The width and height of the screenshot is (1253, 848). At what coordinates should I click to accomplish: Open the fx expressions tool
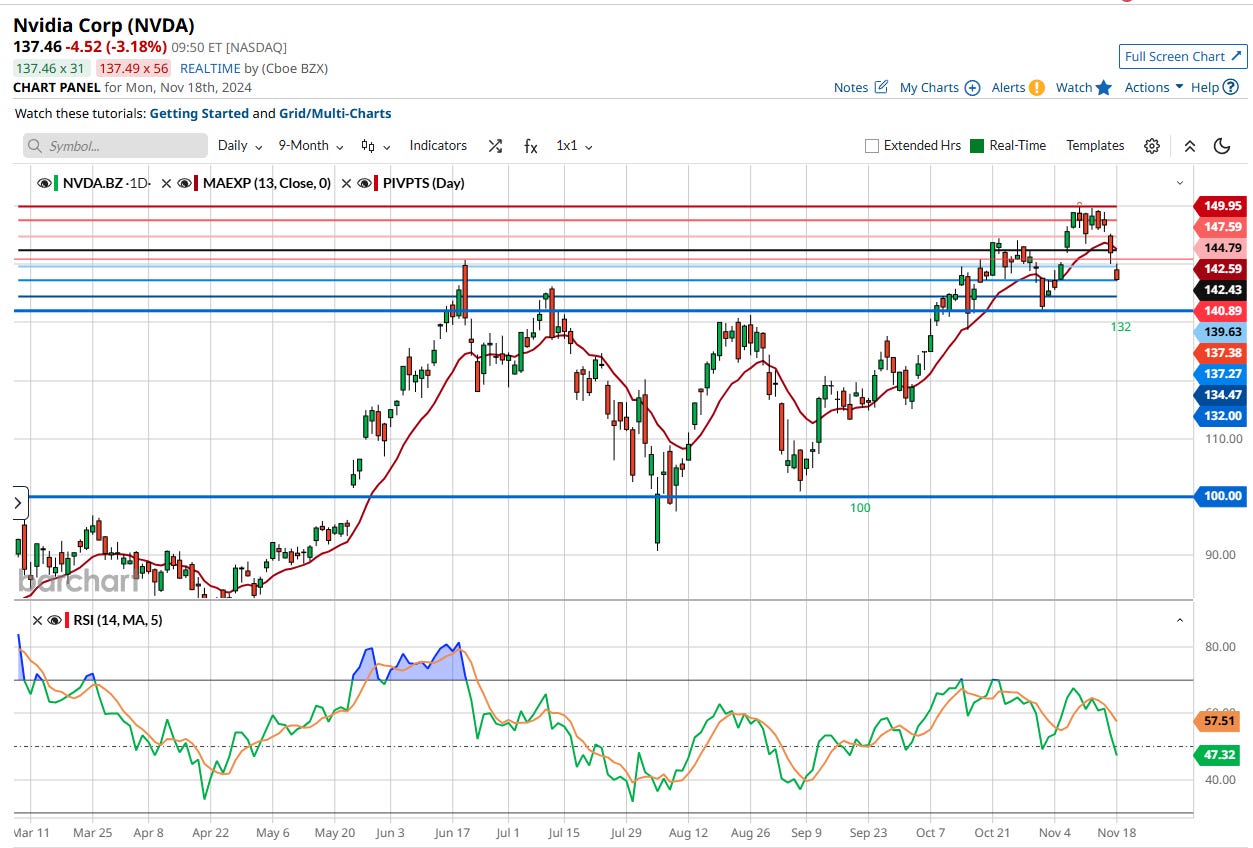click(x=531, y=145)
